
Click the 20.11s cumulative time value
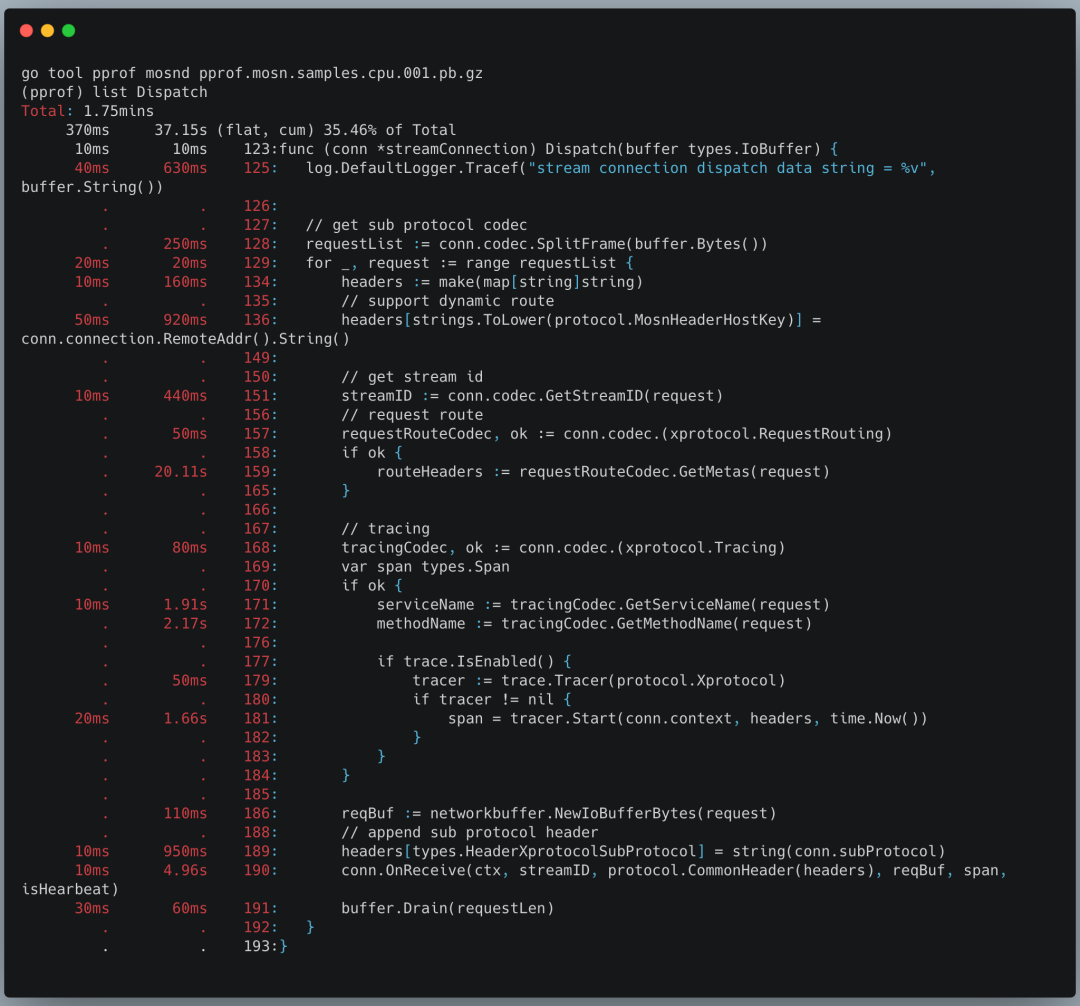coord(180,472)
